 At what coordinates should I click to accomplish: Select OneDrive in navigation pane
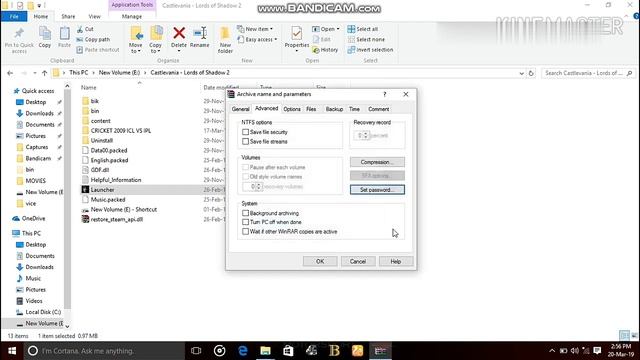coord(33,218)
